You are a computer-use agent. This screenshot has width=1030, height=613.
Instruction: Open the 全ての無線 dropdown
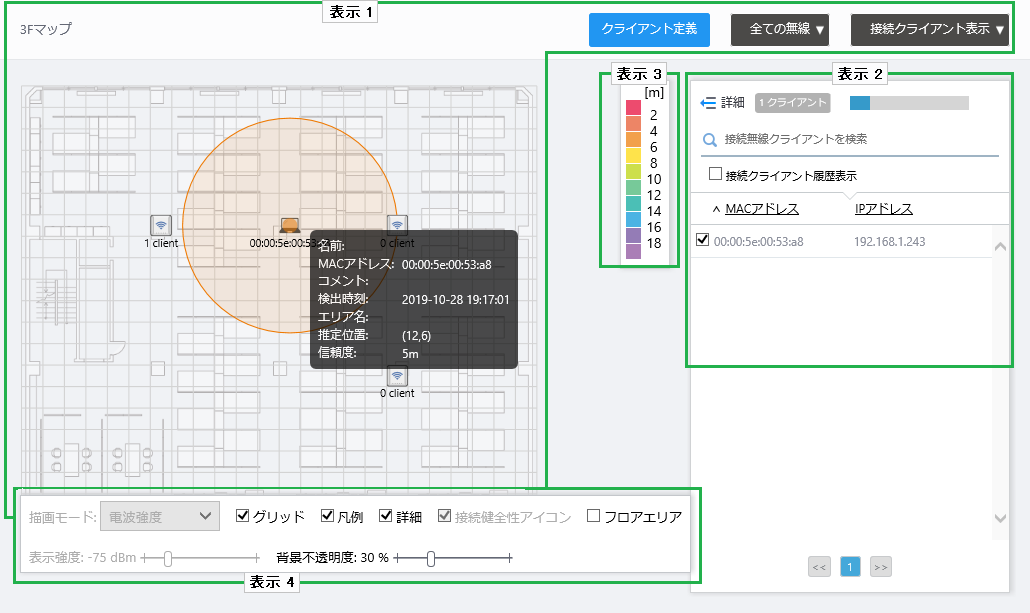point(780,30)
